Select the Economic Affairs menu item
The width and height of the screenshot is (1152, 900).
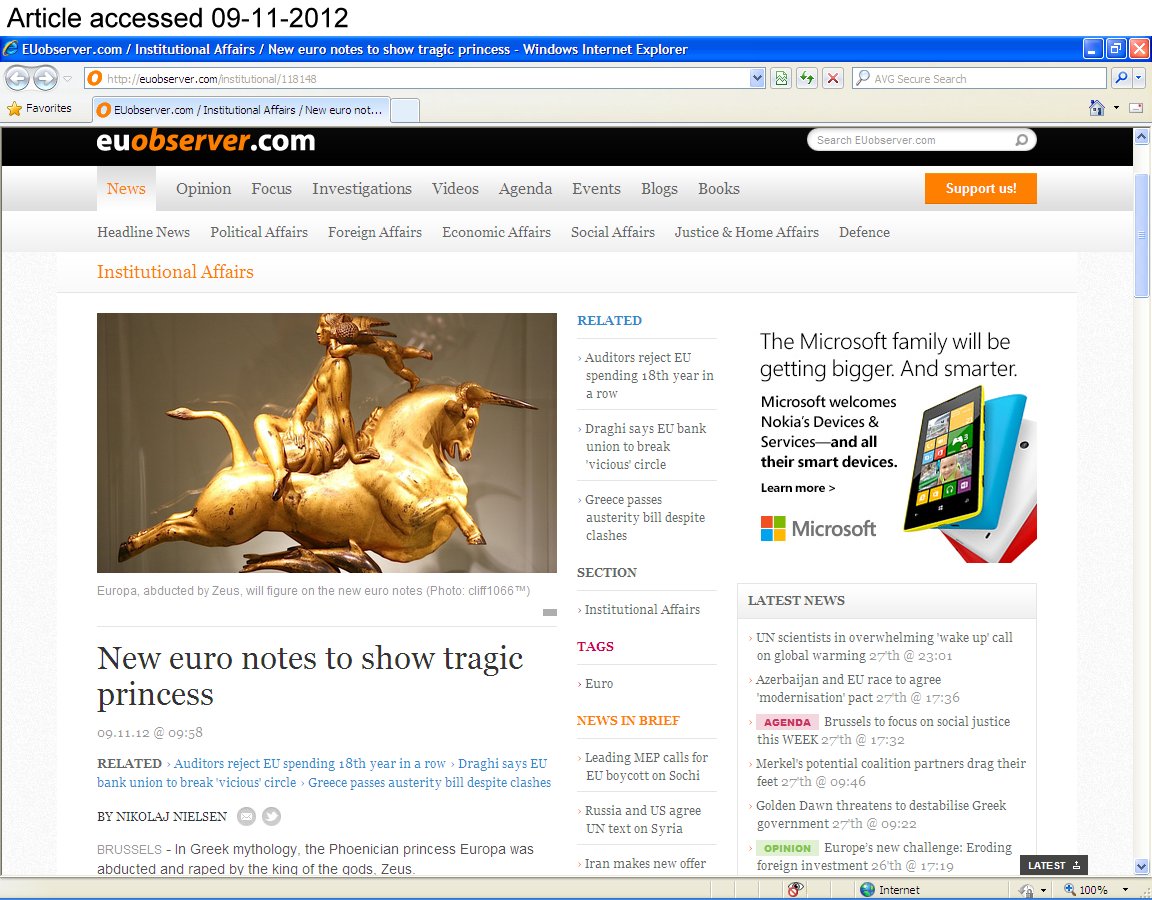(x=496, y=232)
